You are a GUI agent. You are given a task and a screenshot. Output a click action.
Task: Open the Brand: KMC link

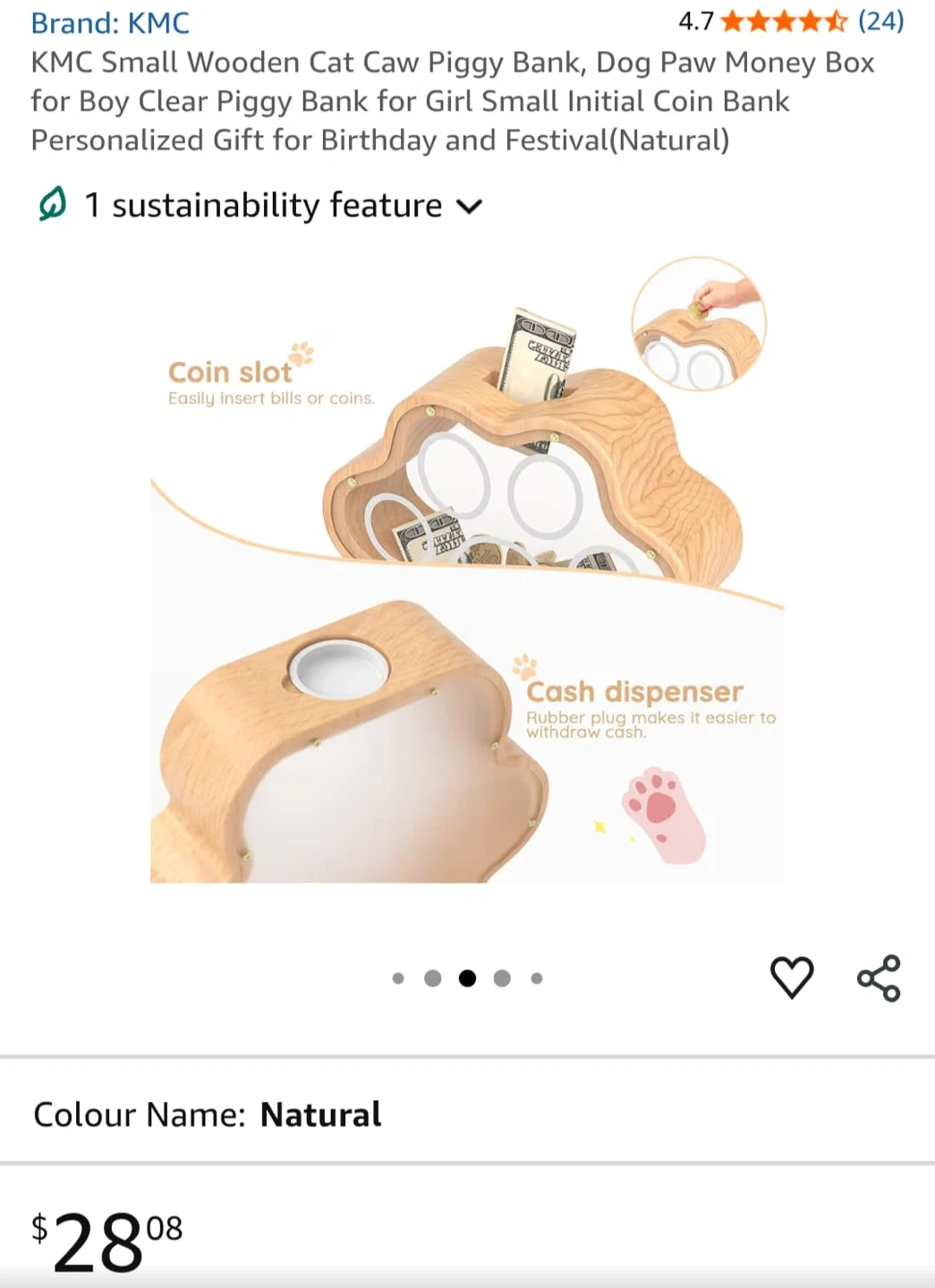pyautogui.click(x=110, y=22)
